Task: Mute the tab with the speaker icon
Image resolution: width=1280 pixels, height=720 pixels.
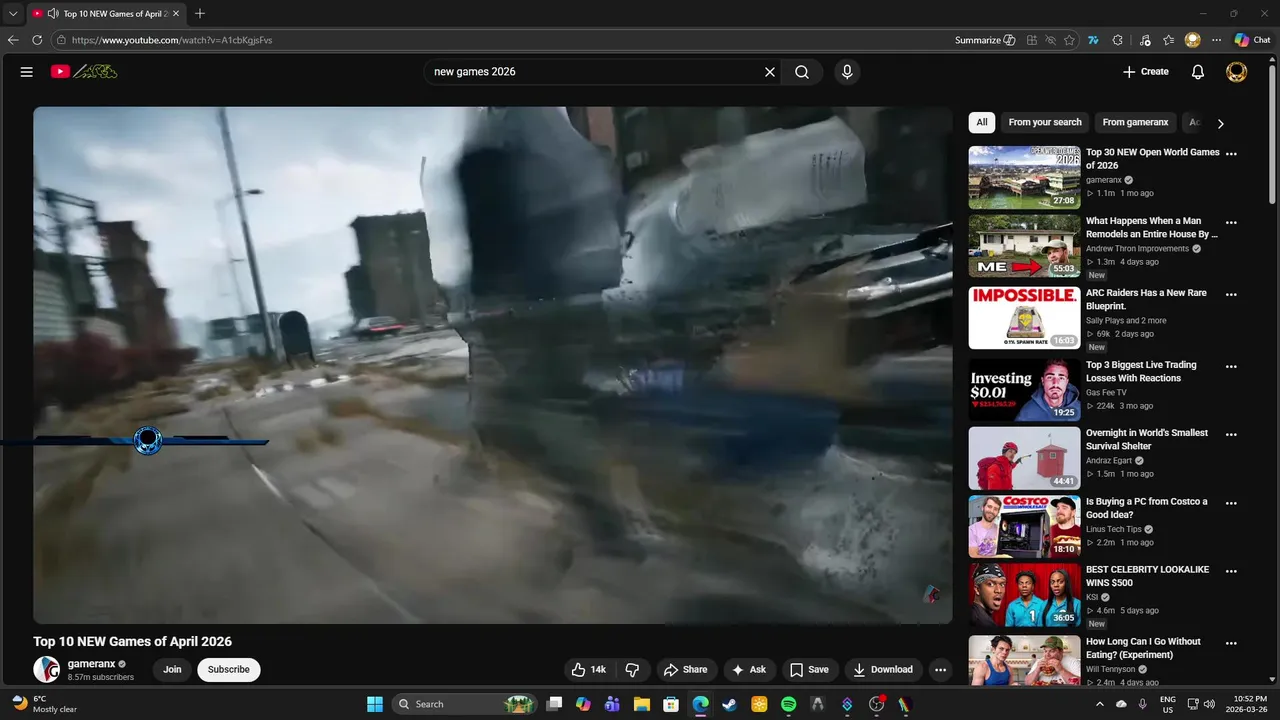Action: pos(52,14)
